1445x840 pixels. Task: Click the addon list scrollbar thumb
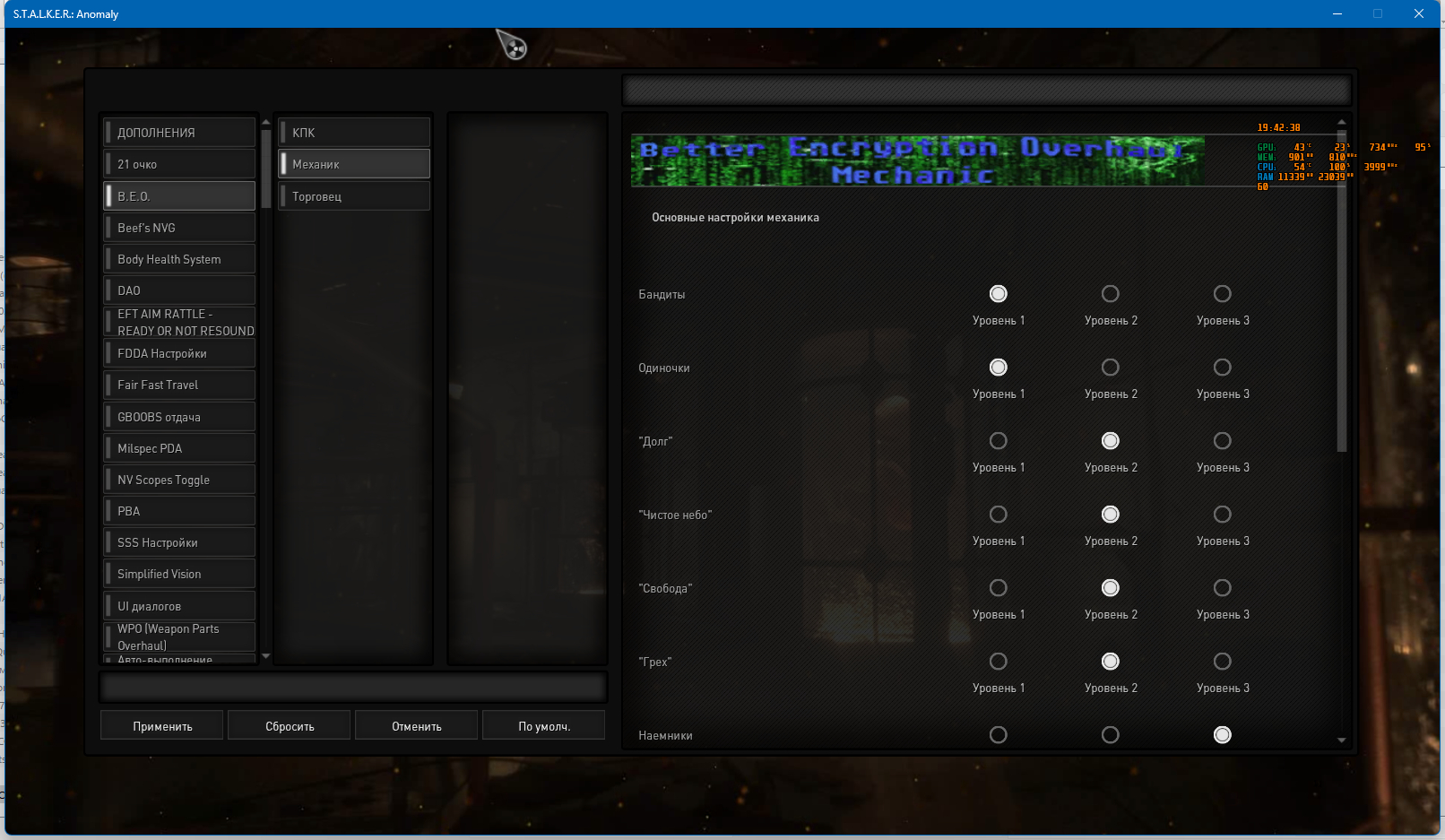coord(265,169)
